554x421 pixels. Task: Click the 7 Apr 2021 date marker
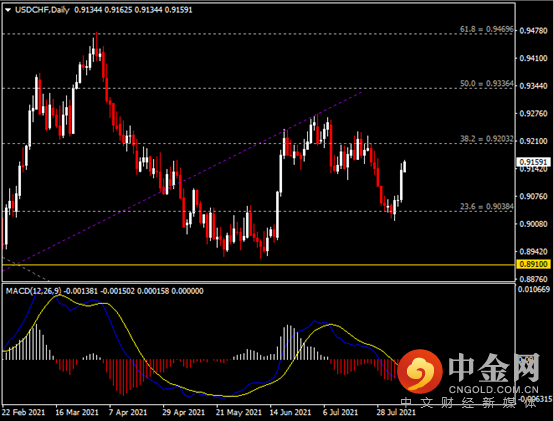point(128,412)
